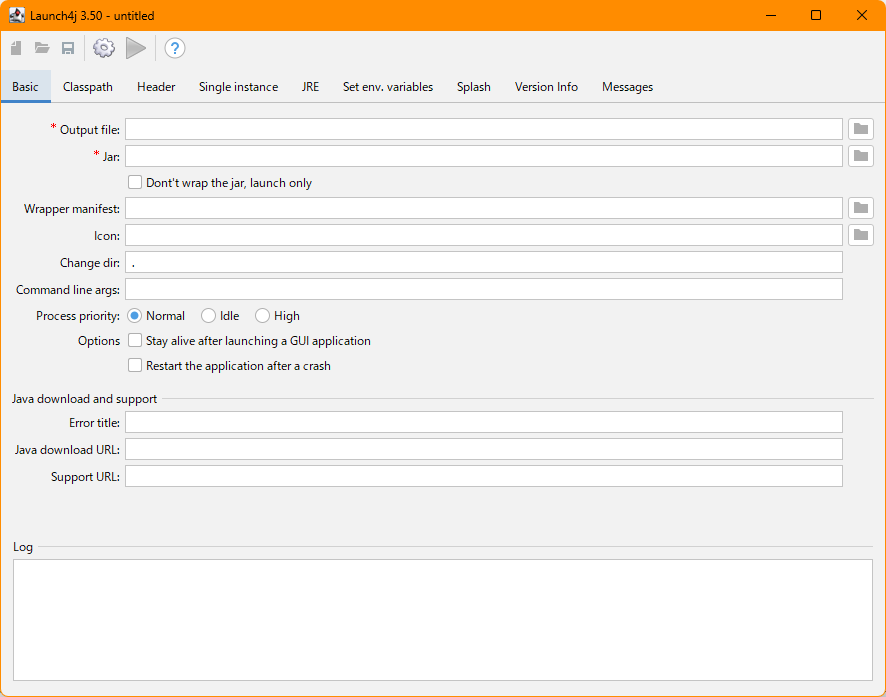Open a configuration via folder toolbar icon
Image resolution: width=886 pixels, height=697 pixels.
click(42, 48)
